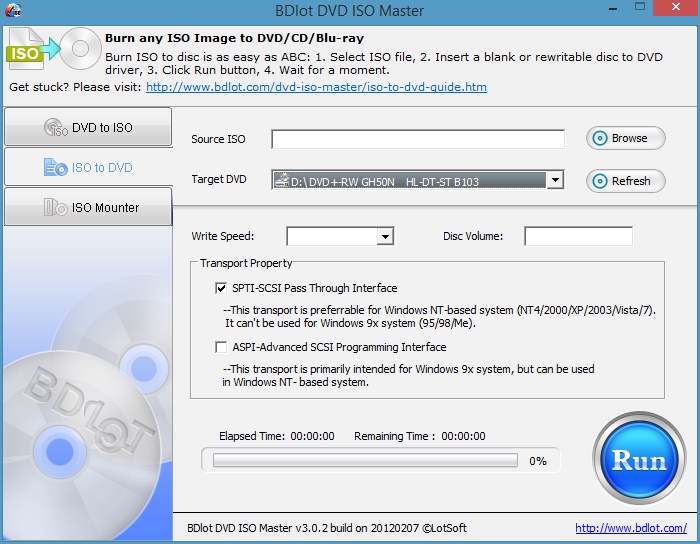Click the 0% progress label
The image size is (700, 544).
tap(538, 461)
